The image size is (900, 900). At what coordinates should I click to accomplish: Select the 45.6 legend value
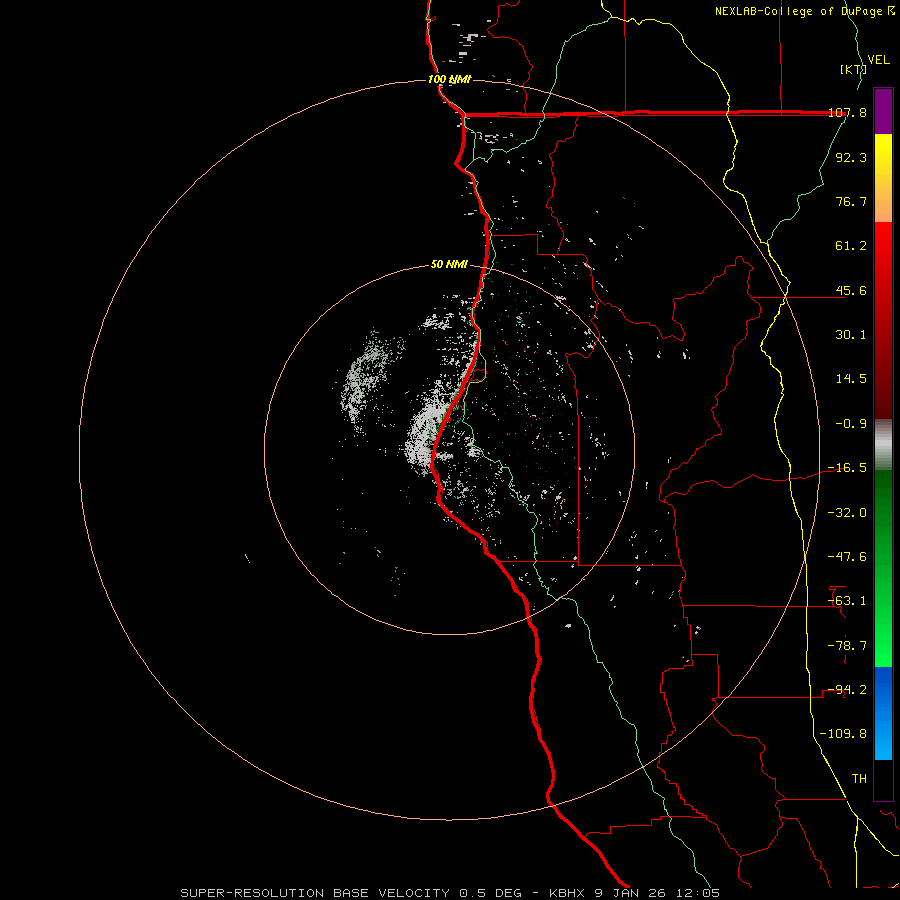(x=851, y=290)
